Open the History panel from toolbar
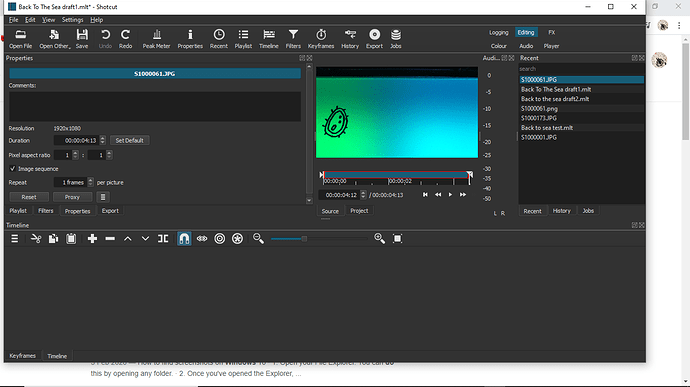Viewport: 690px width, 387px height. (x=350, y=38)
